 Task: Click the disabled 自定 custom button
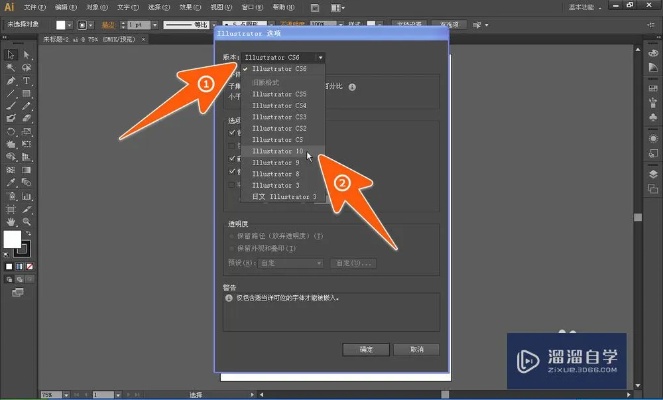click(x=353, y=263)
